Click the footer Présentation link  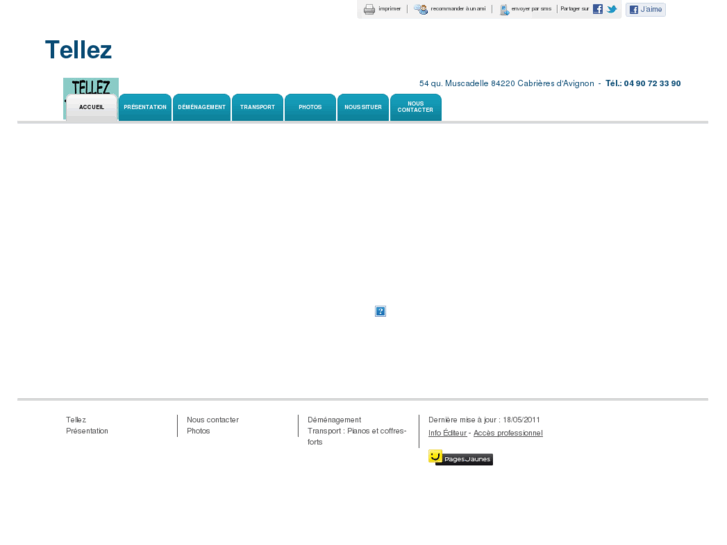coord(87,431)
